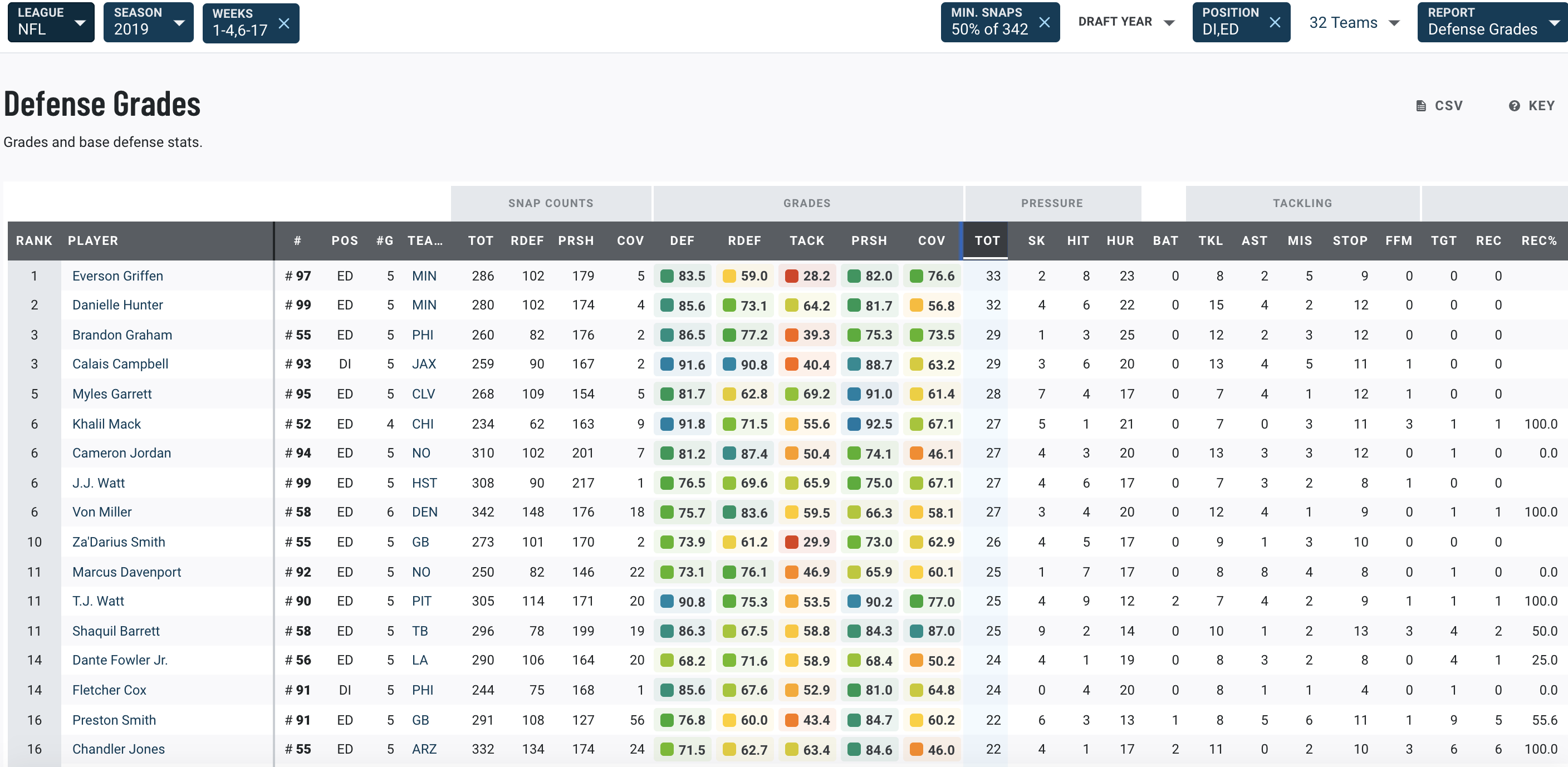View Khalil Mack's profile
The height and width of the screenshot is (767, 1568).
[106, 424]
